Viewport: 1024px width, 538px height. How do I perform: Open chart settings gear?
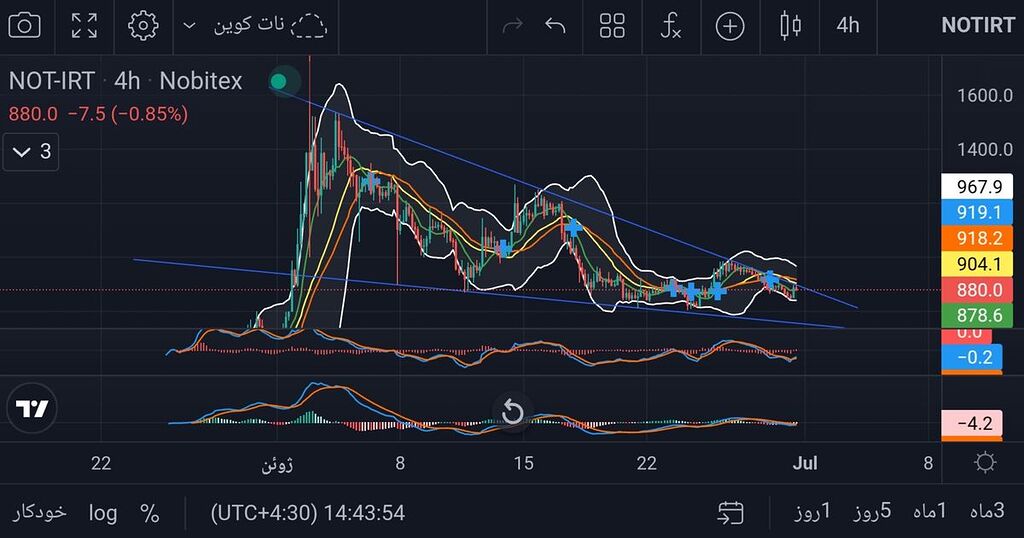(x=144, y=25)
